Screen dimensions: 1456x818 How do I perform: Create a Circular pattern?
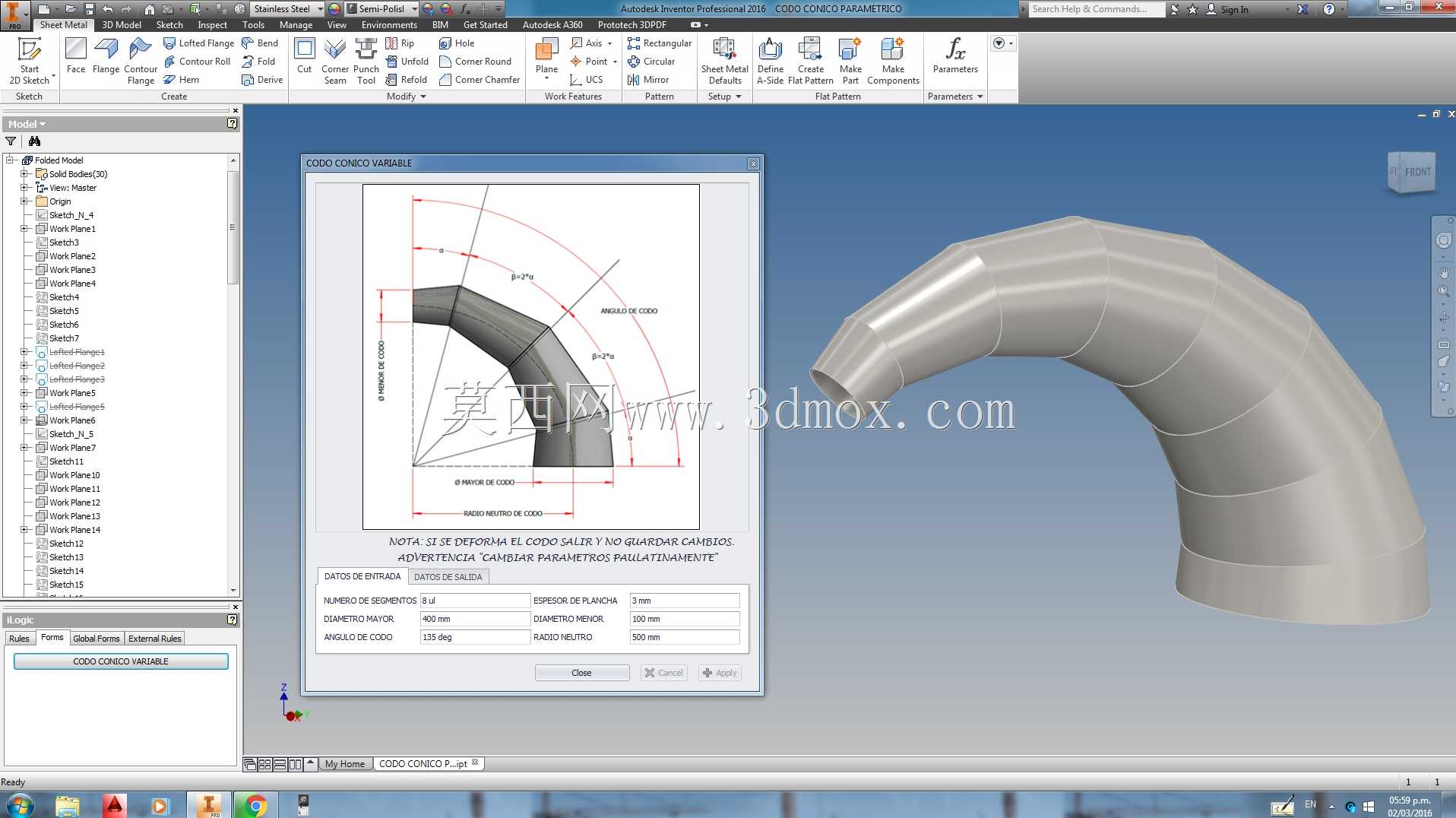(x=651, y=62)
